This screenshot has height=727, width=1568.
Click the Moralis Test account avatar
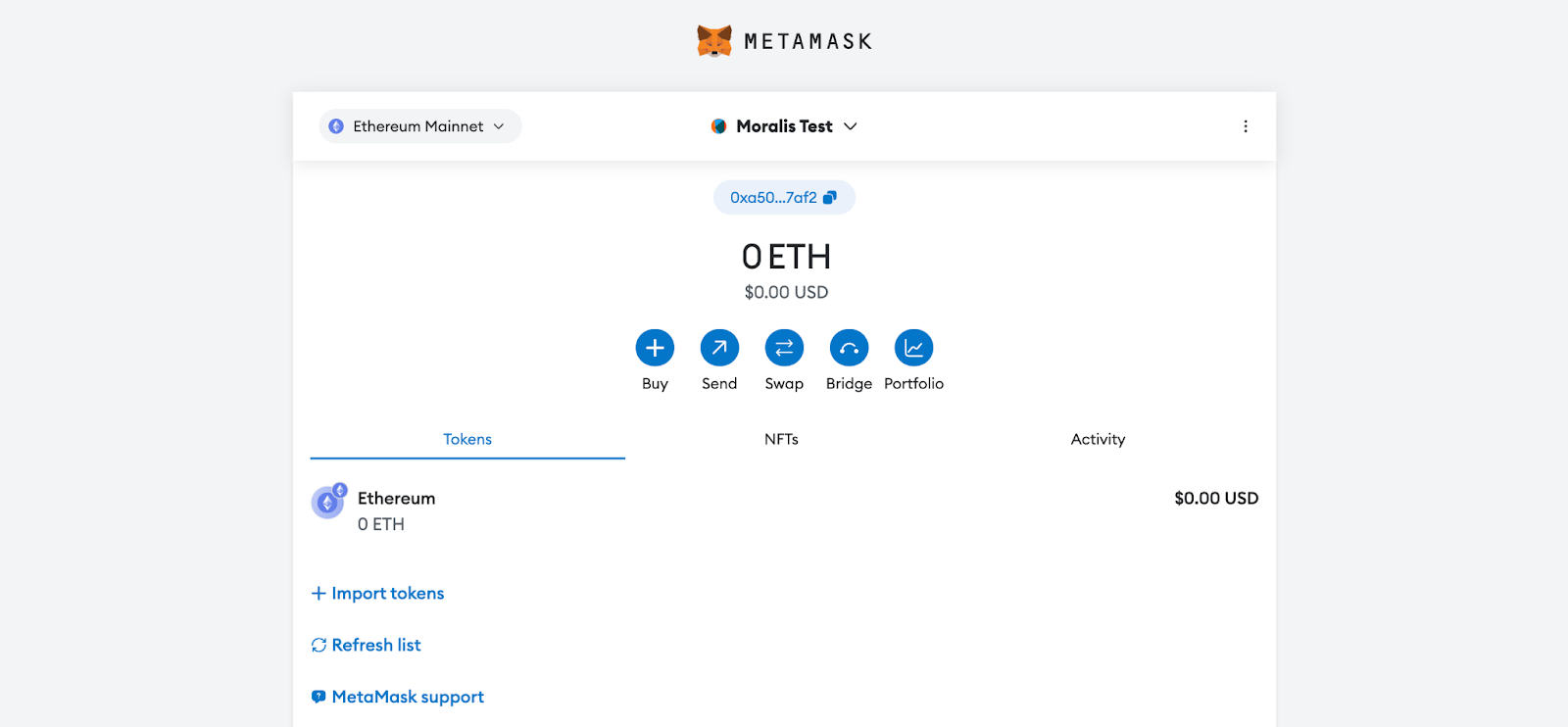718,126
